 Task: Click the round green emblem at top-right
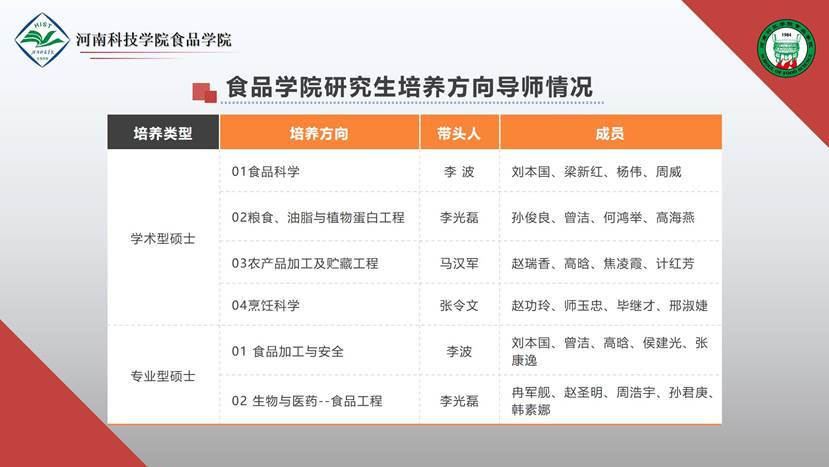coord(785,47)
